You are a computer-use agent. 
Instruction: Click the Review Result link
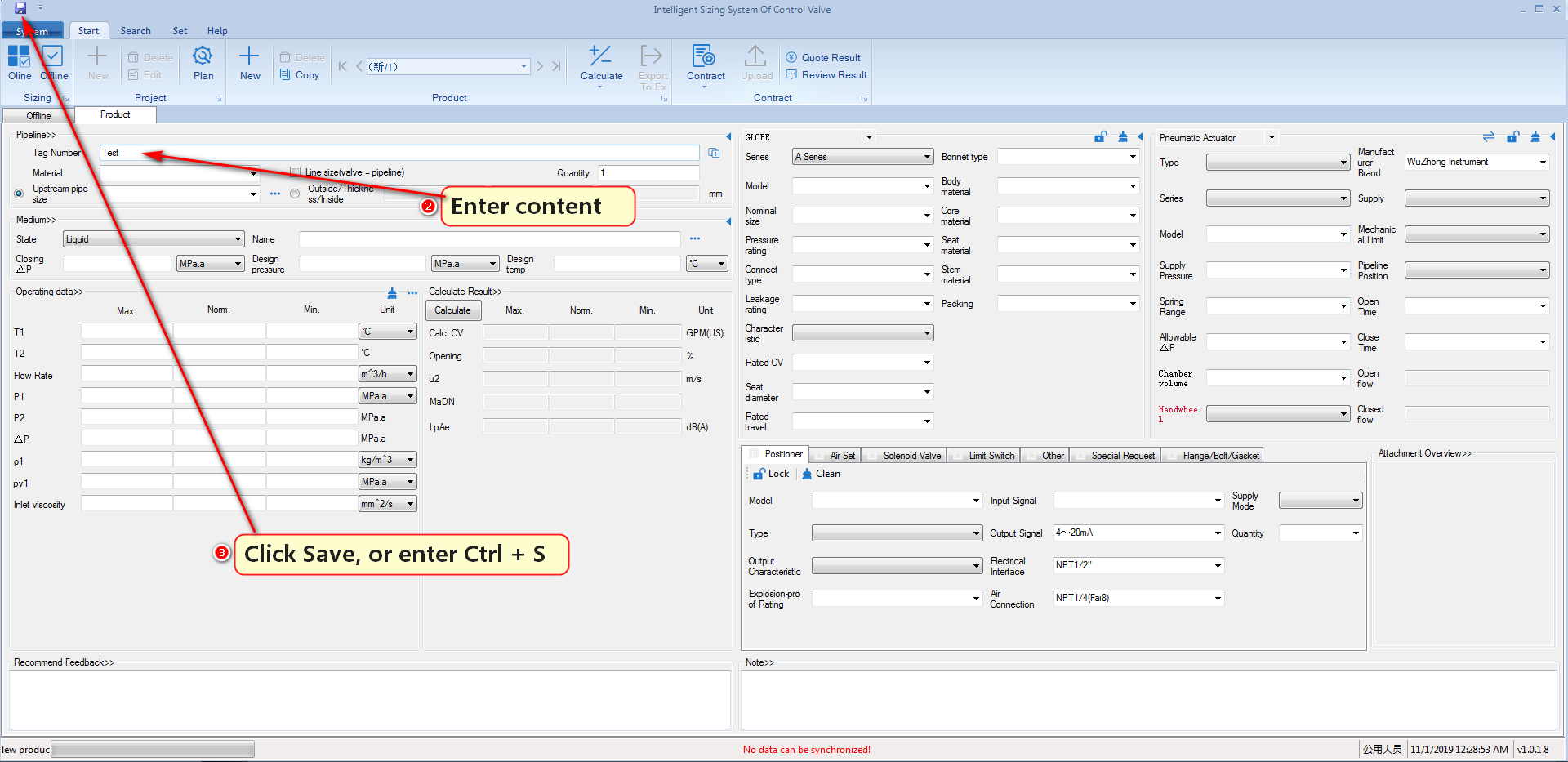click(826, 75)
